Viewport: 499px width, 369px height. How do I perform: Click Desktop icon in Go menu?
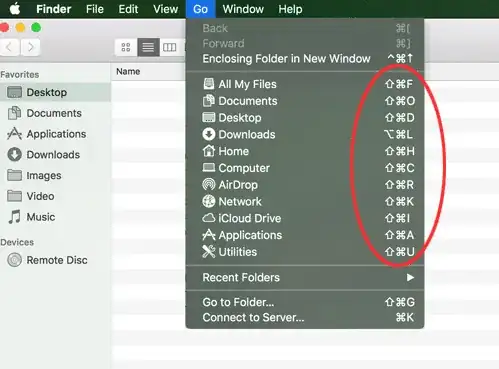[209, 117]
